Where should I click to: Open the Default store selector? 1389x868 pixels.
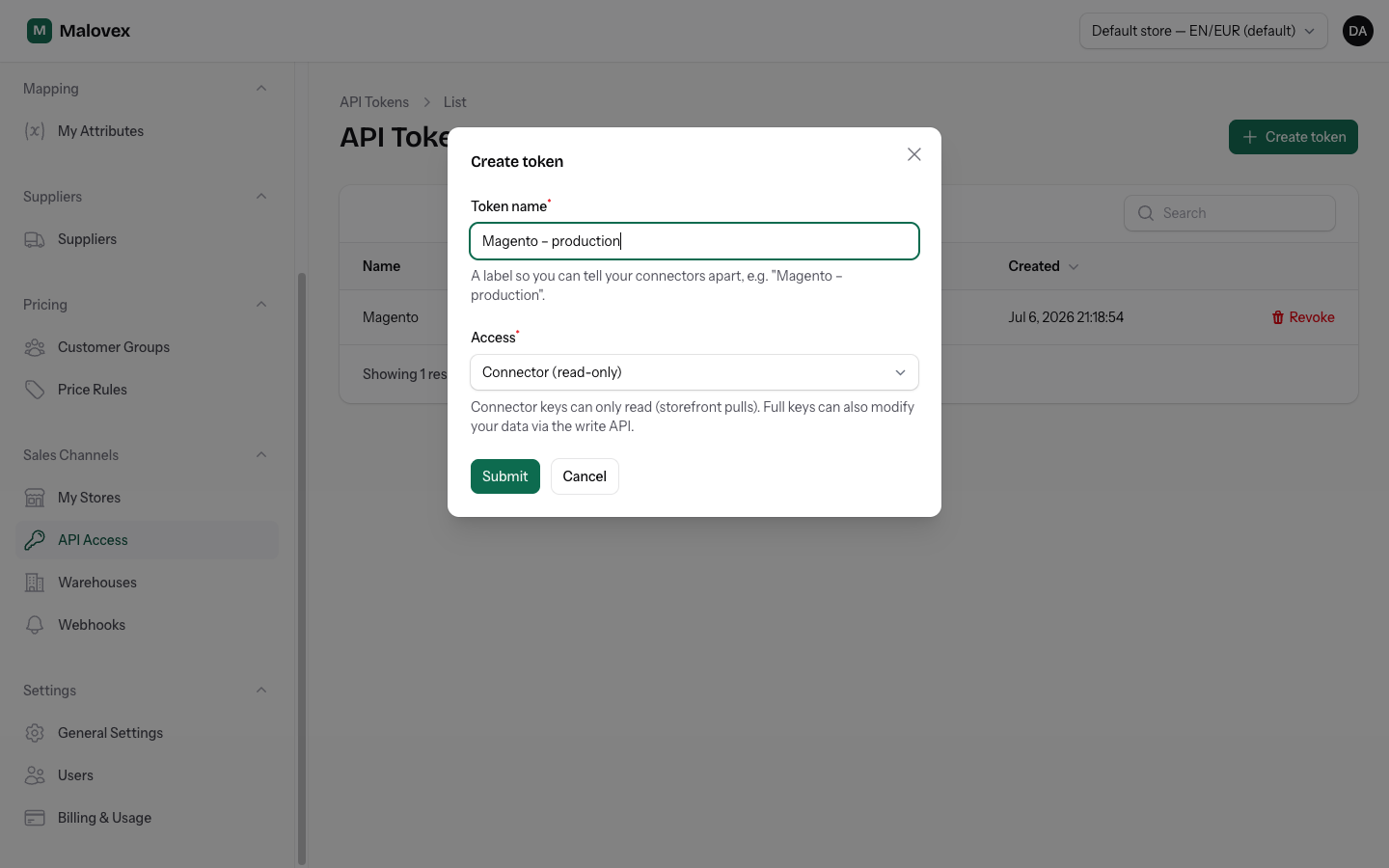point(1204,31)
